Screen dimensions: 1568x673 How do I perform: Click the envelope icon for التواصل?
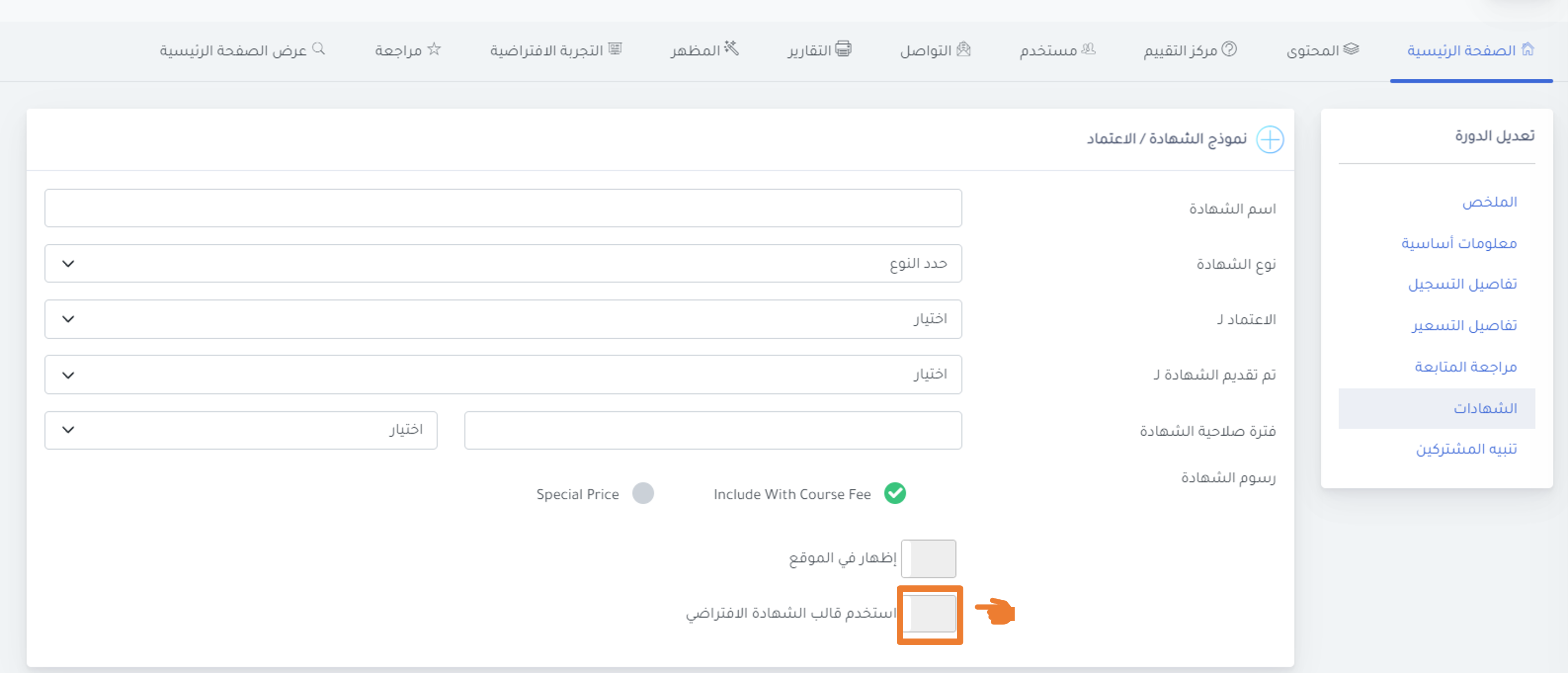tap(963, 49)
